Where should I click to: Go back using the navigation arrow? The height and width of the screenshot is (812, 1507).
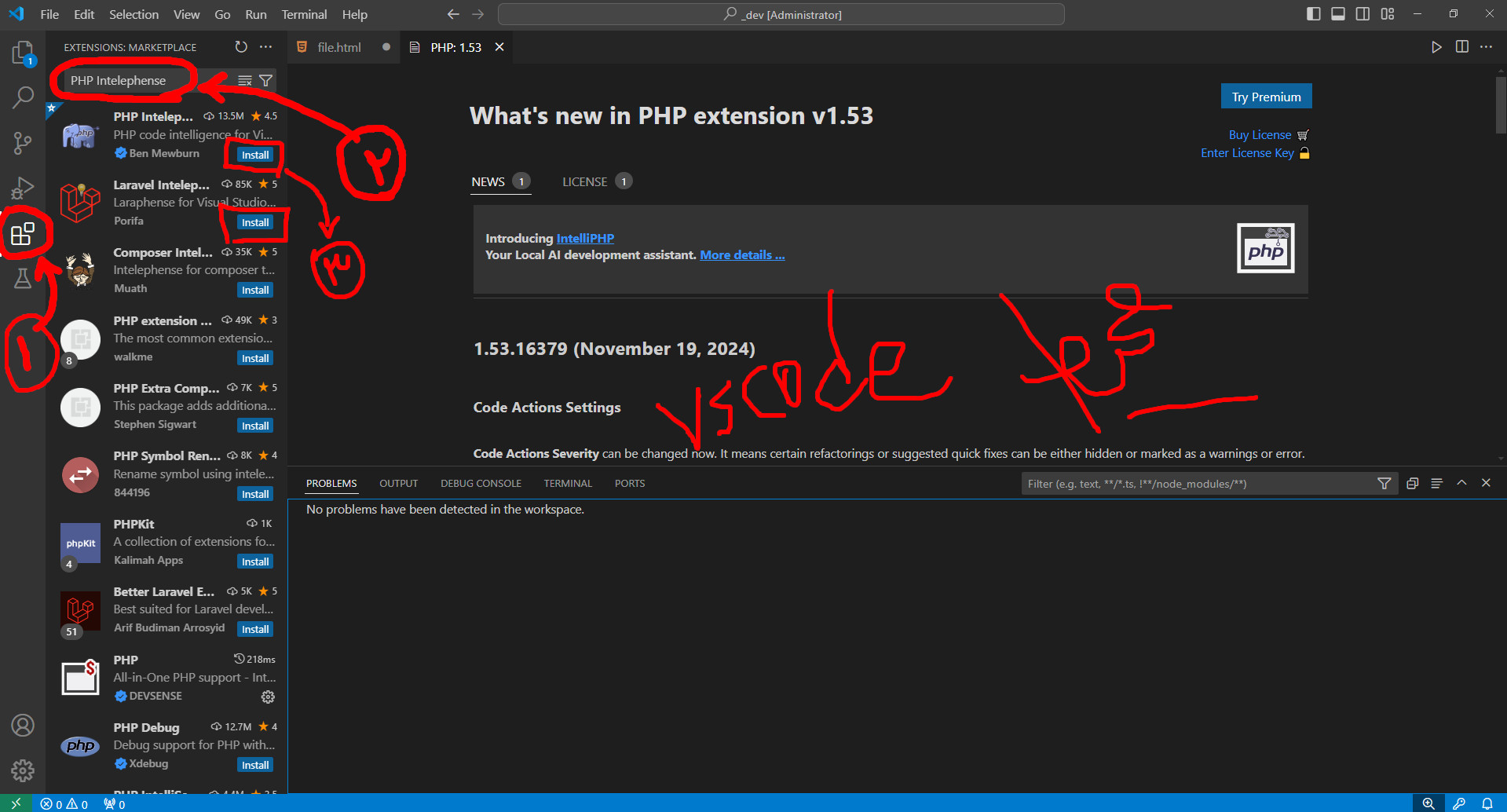click(x=453, y=14)
